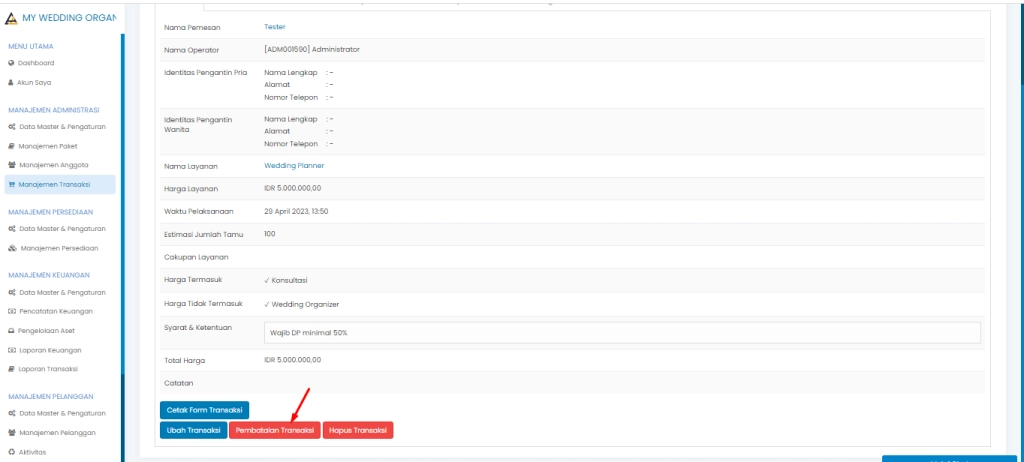Select the Harga Layanan value IDR 5.000.000,00
The image size is (1024, 462).
click(293, 189)
